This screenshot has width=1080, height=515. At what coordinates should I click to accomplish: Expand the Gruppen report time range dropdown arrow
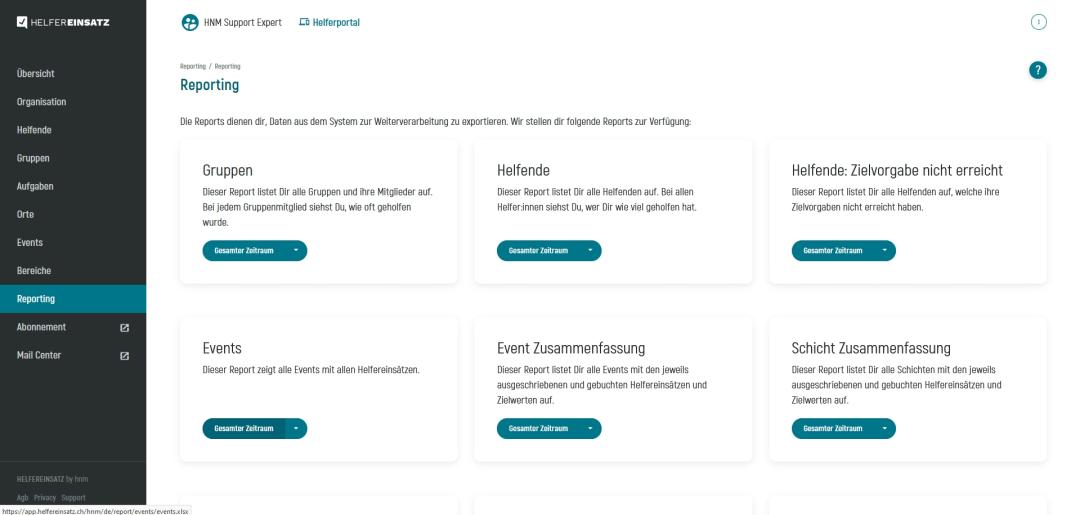point(296,251)
